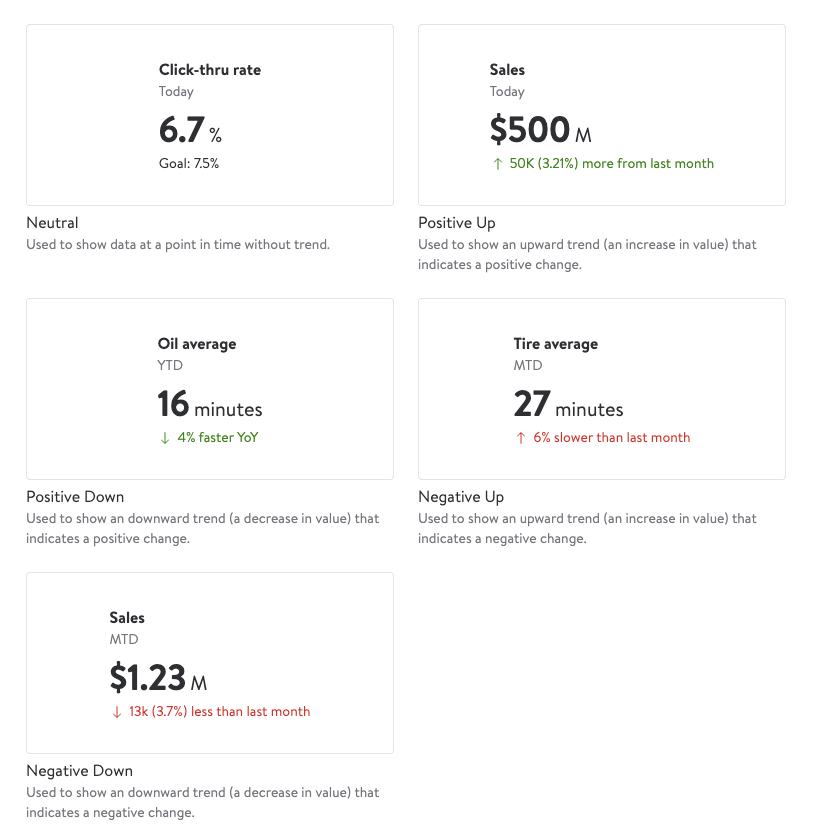Click the 6.7 % click-thru value
This screenshot has width=818, height=840.
click(x=190, y=131)
